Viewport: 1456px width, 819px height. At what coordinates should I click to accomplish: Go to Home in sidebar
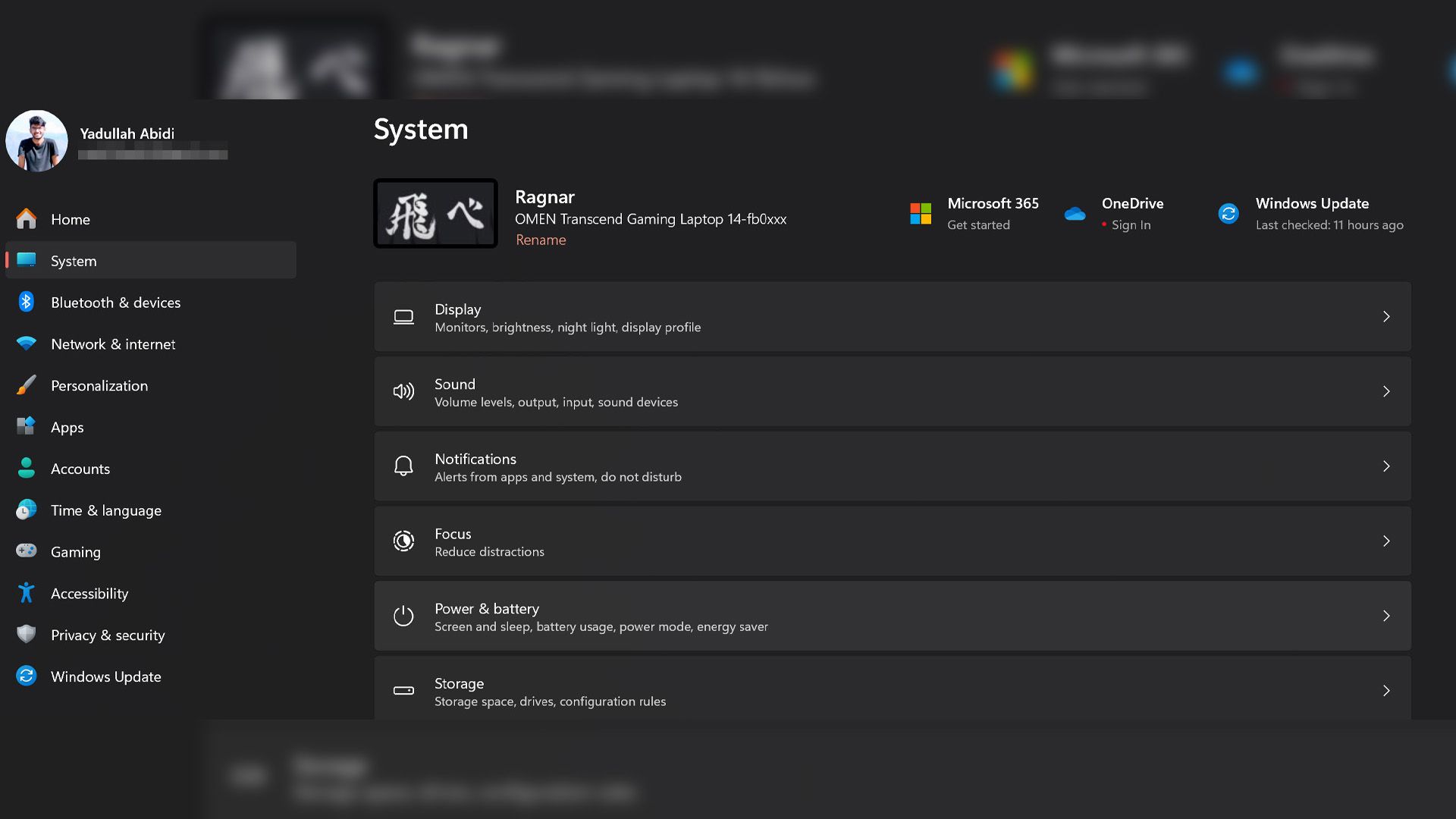point(151,219)
